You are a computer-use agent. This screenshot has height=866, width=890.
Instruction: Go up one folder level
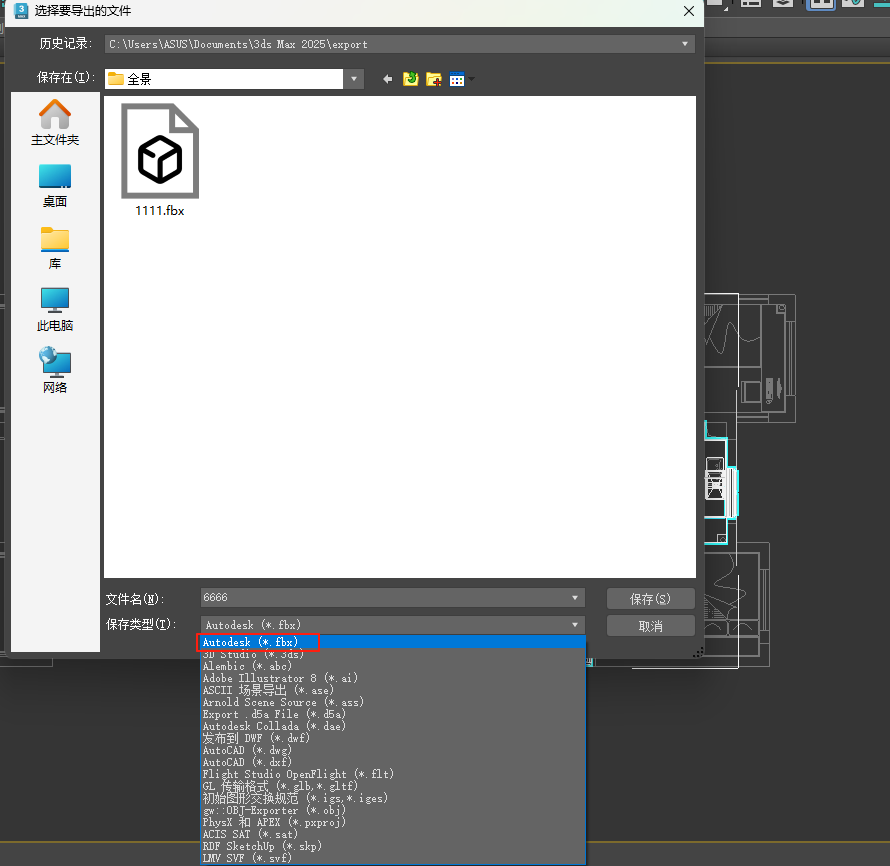(x=410, y=79)
